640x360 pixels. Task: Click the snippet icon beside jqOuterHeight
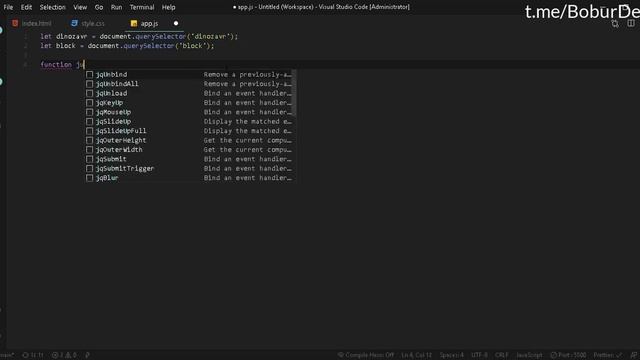(x=89, y=140)
